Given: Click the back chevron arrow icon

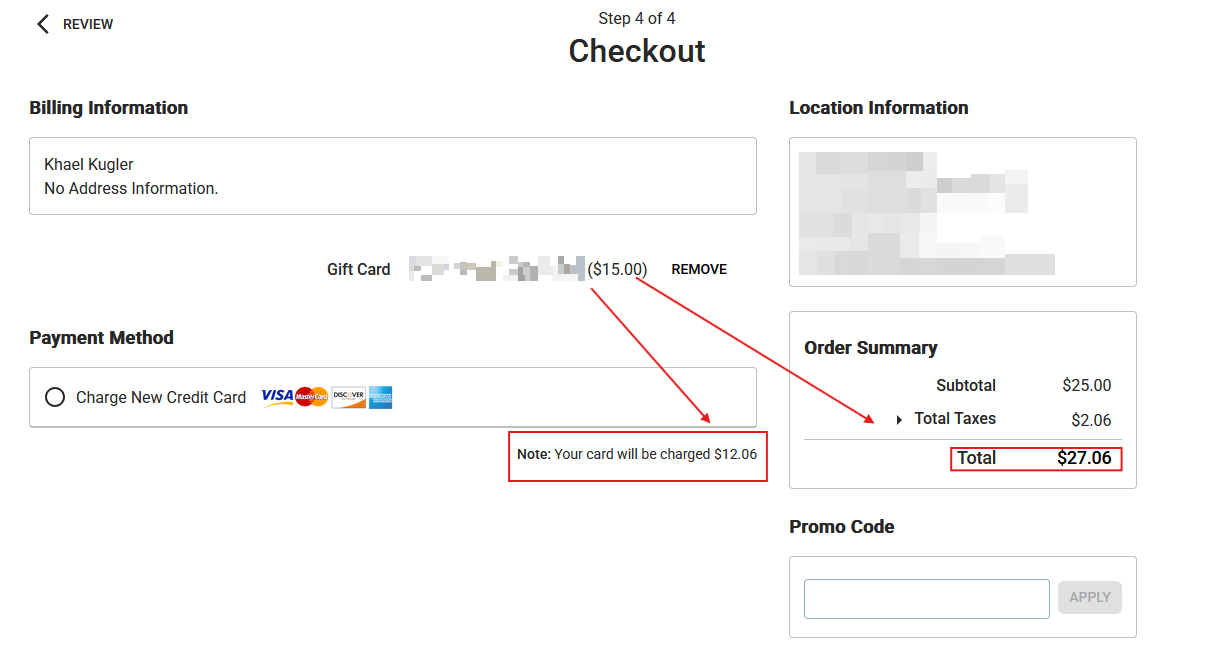Looking at the screenshot, I should pyautogui.click(x=42, y=24).
